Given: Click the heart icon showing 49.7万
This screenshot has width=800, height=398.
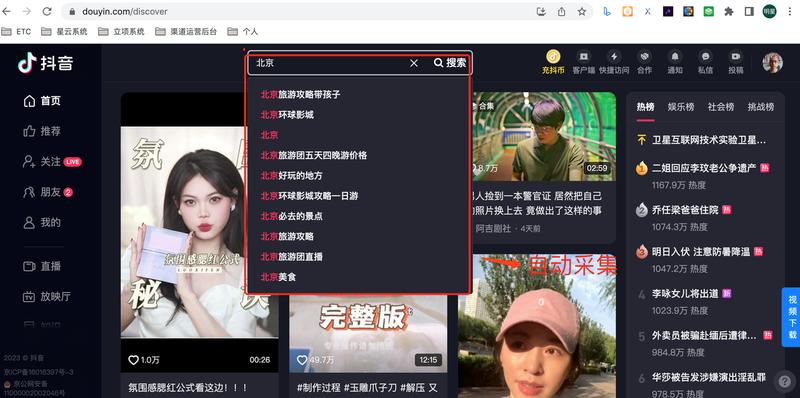Looking at the screenshot, I should tap(302, 360).
